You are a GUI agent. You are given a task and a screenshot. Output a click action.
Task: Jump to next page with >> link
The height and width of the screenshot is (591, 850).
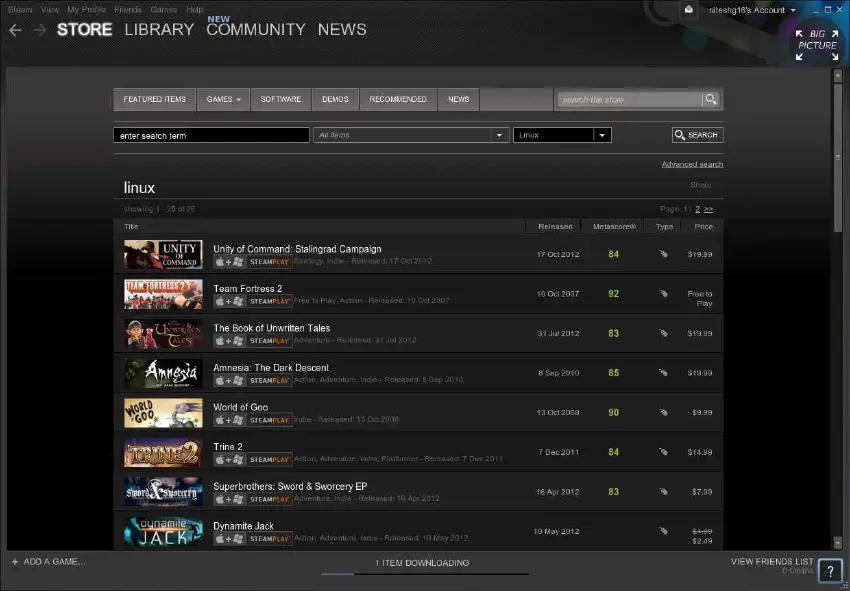tap(709, 209)
